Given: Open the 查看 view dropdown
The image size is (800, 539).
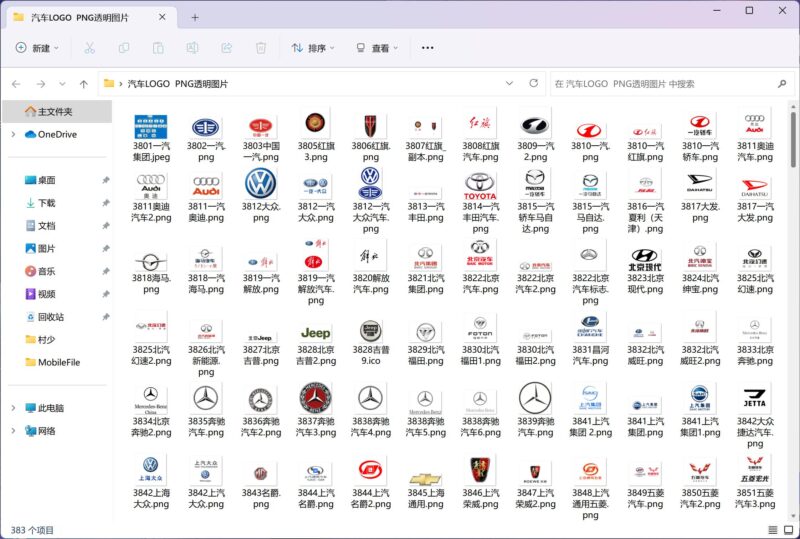Looking at the screenshot, I should 376,48.
